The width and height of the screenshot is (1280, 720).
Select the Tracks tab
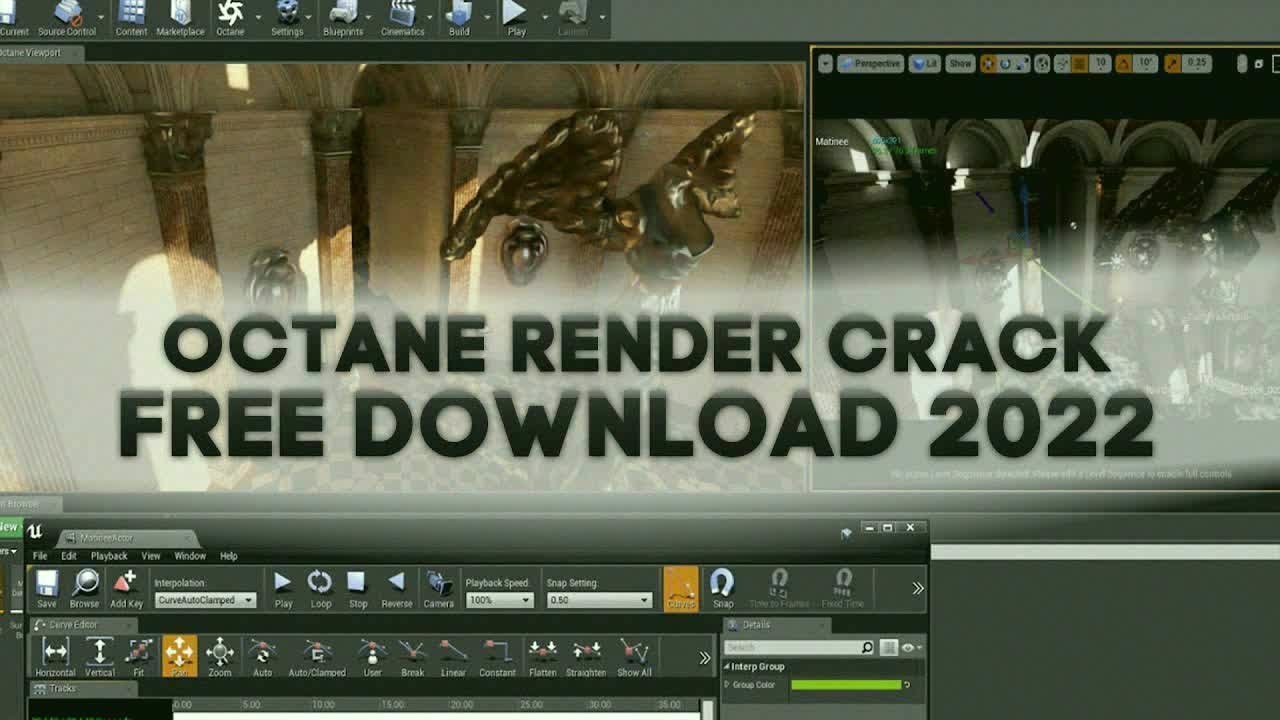(82, 688)
